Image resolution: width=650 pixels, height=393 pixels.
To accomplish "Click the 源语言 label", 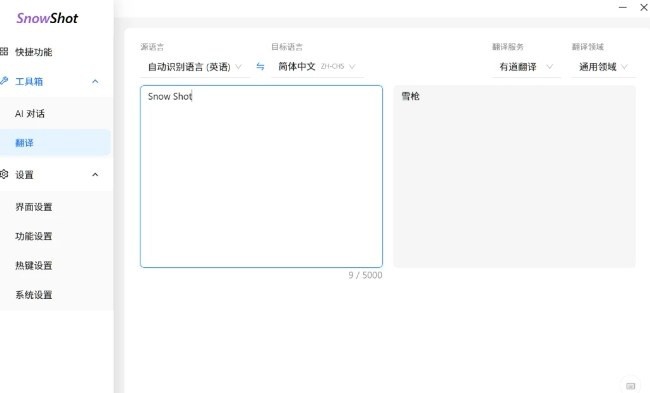I will [152, 47].
